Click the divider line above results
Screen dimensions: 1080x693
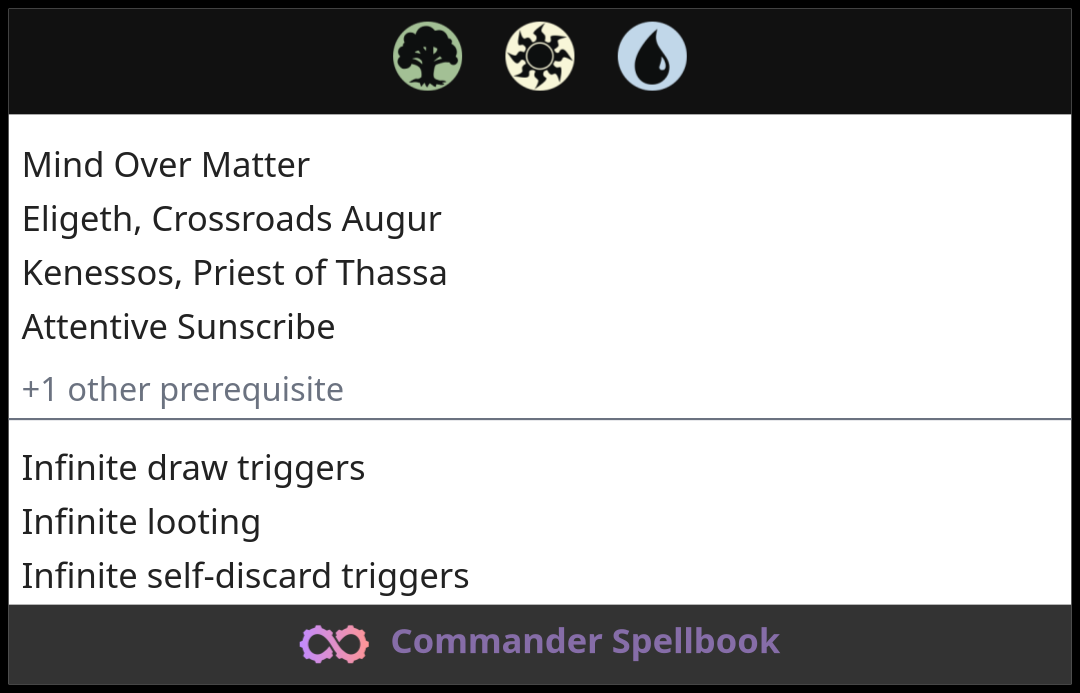pos(540,418)
